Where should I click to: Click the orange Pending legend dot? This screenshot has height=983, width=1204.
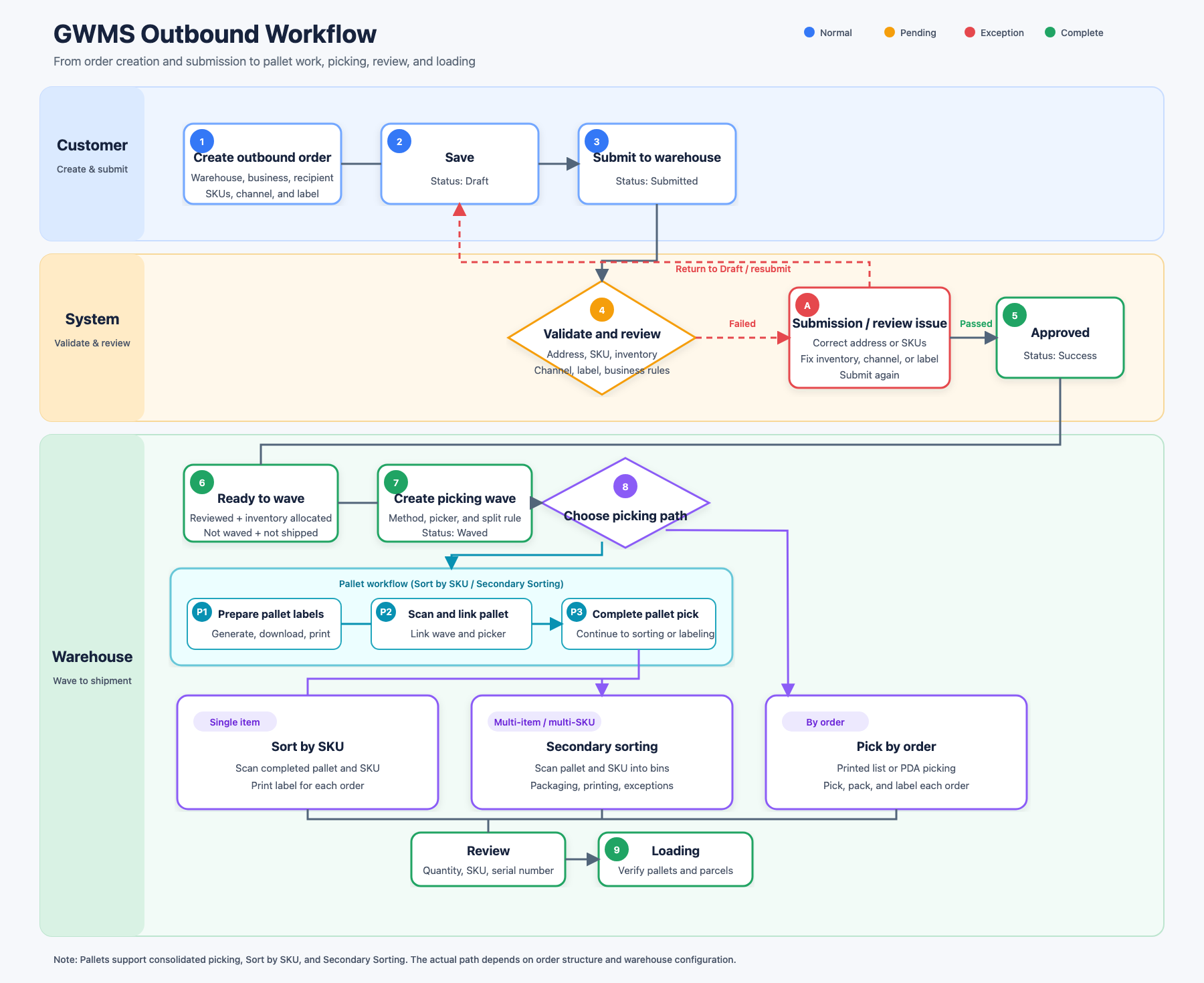[890, 32]
